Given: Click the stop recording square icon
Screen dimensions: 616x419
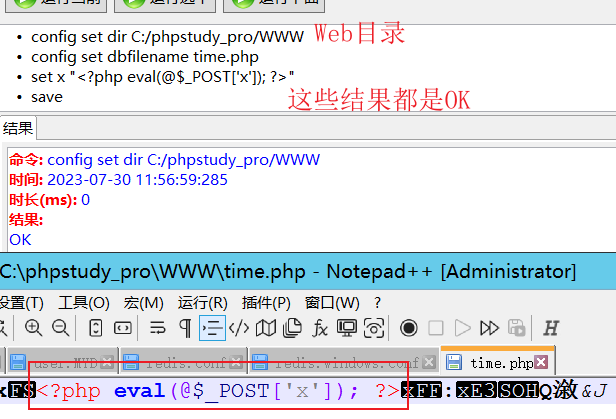Looking at the screenshot, I should [x=436, y=328].
